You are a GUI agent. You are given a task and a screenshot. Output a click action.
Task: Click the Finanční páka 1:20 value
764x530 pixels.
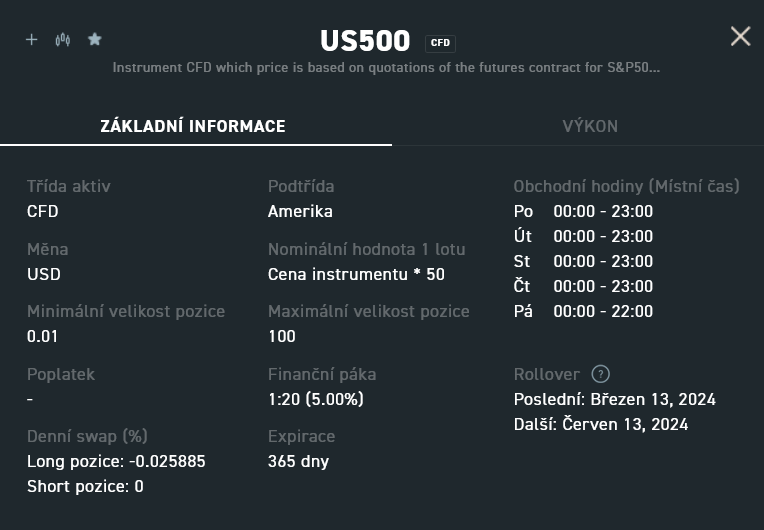pyautogui.click(x=315, y=399)
